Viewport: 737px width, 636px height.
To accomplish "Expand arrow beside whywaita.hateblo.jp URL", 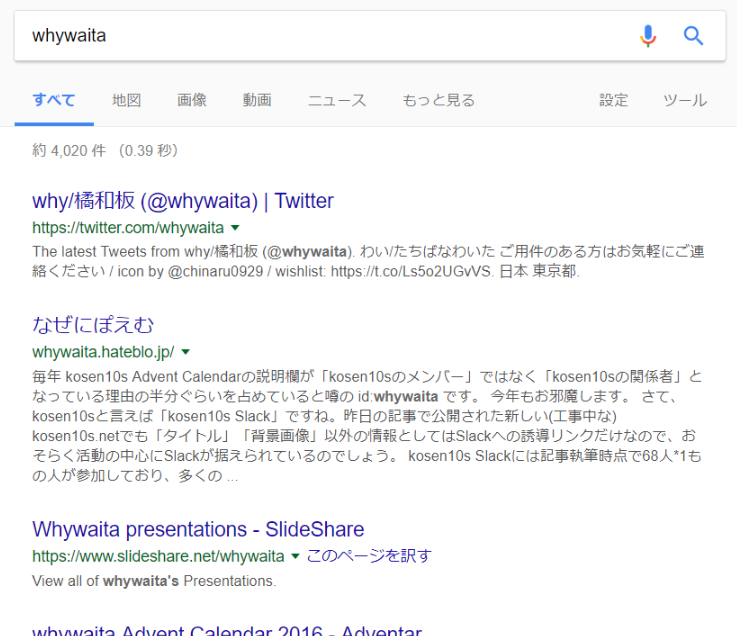I will [186, 352].
